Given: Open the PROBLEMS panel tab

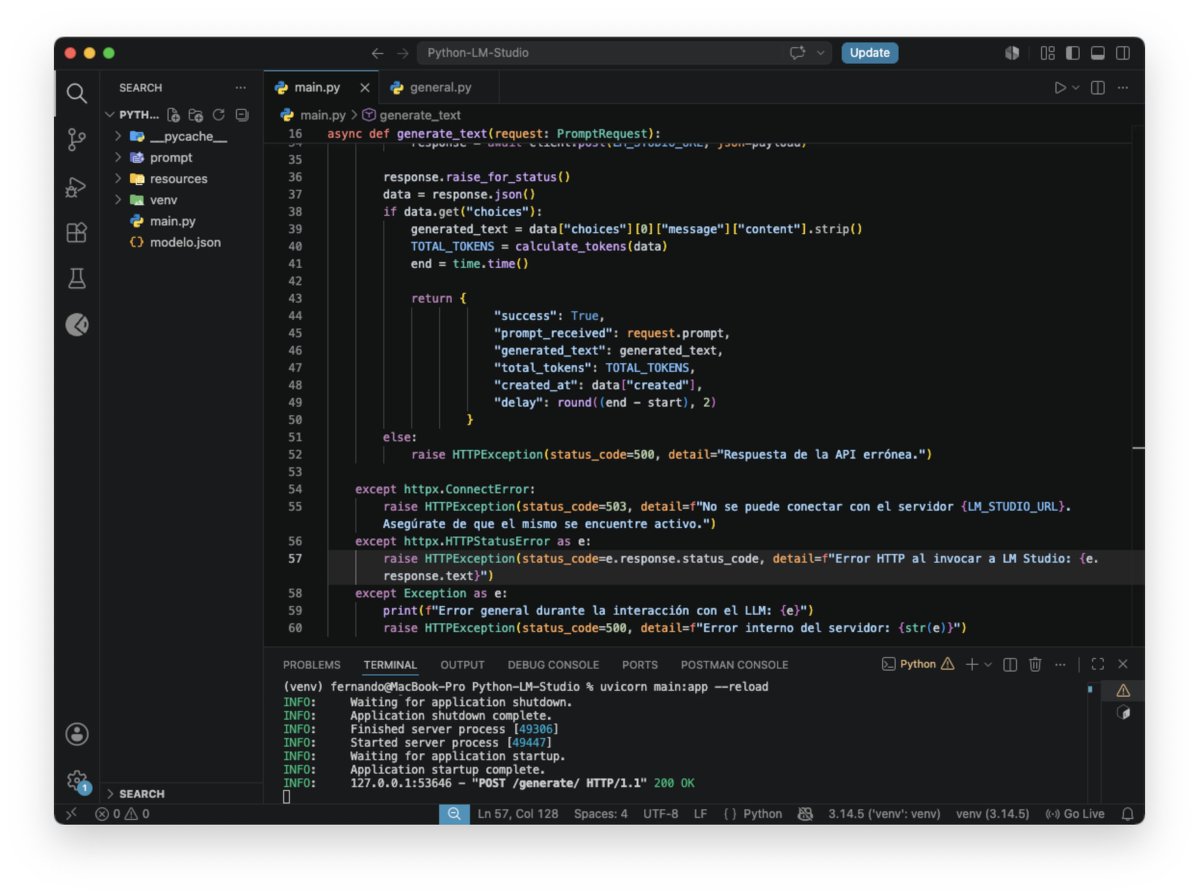Looking at the screenshot, I should click(x=311, y=665).
